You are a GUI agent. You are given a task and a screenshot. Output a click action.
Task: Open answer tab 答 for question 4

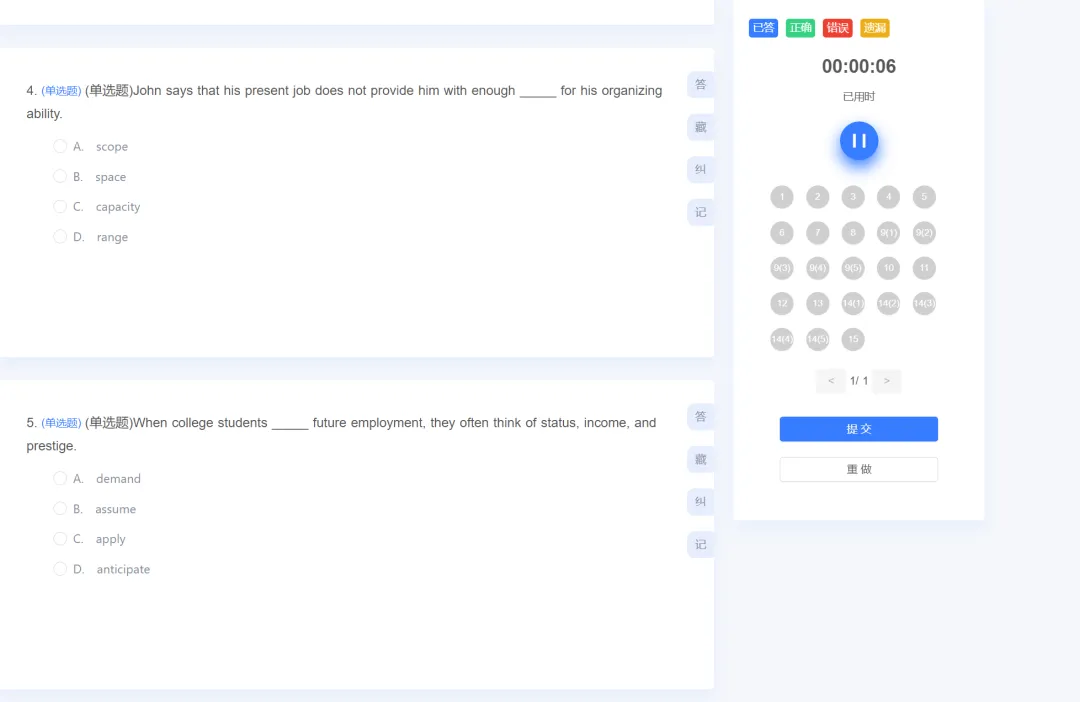tap(700, 84)
